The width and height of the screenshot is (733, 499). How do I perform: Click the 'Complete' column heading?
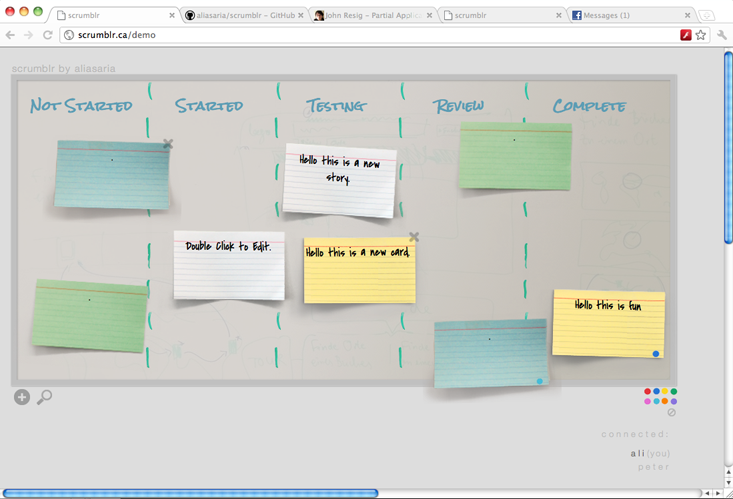pos(589,106)
